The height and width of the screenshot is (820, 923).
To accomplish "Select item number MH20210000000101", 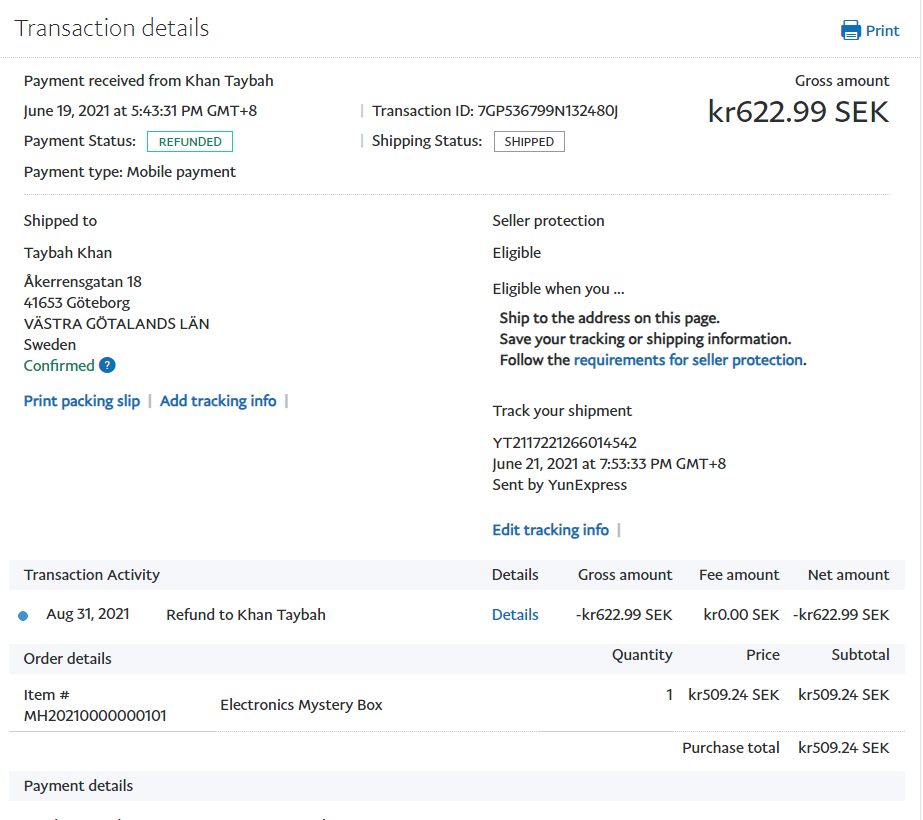I will pos(95,716).
